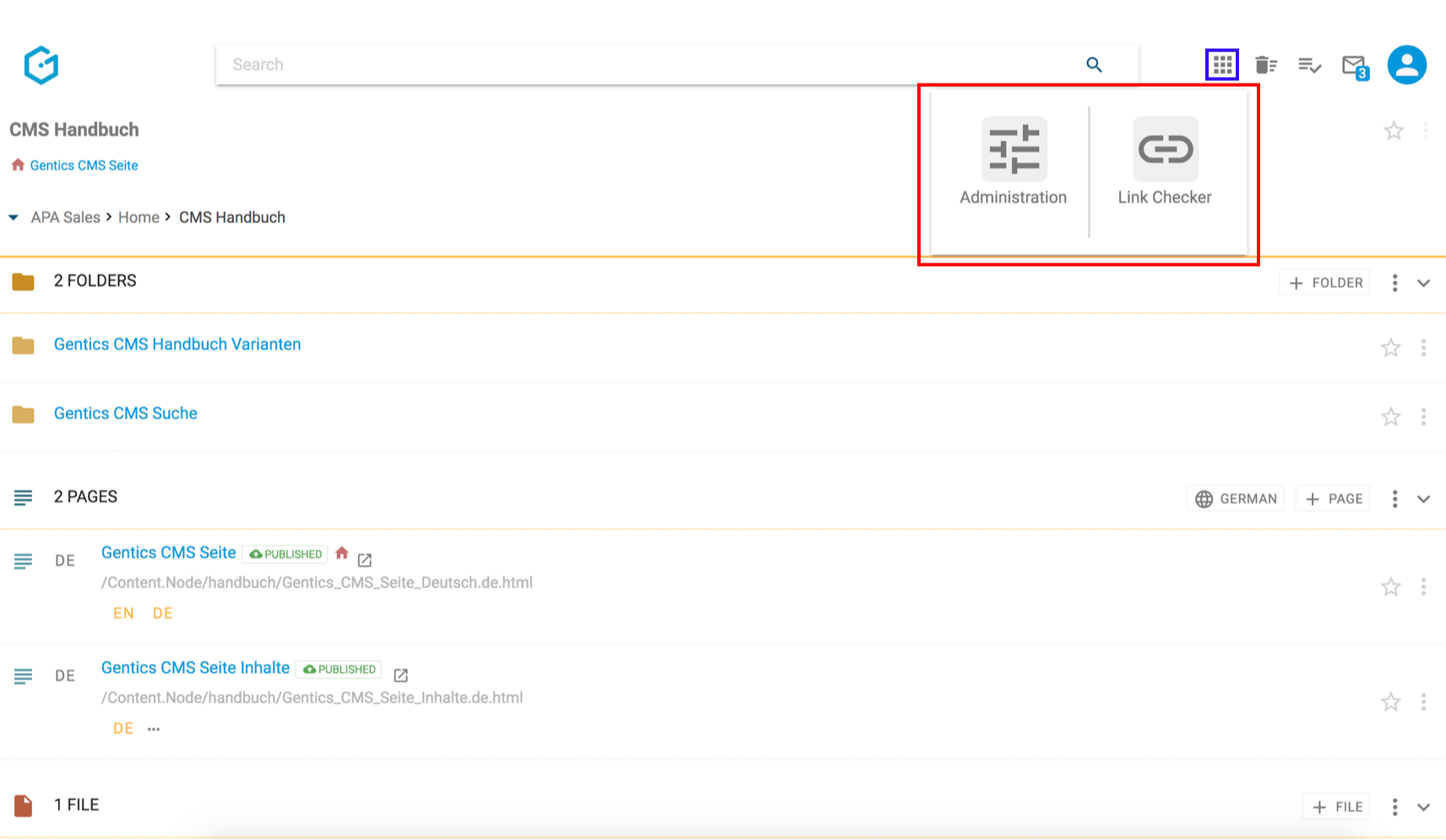The width and height of the screenshot is (1446, 840).
Task: Click the magnifier search icon
Action: (1094, 65)
